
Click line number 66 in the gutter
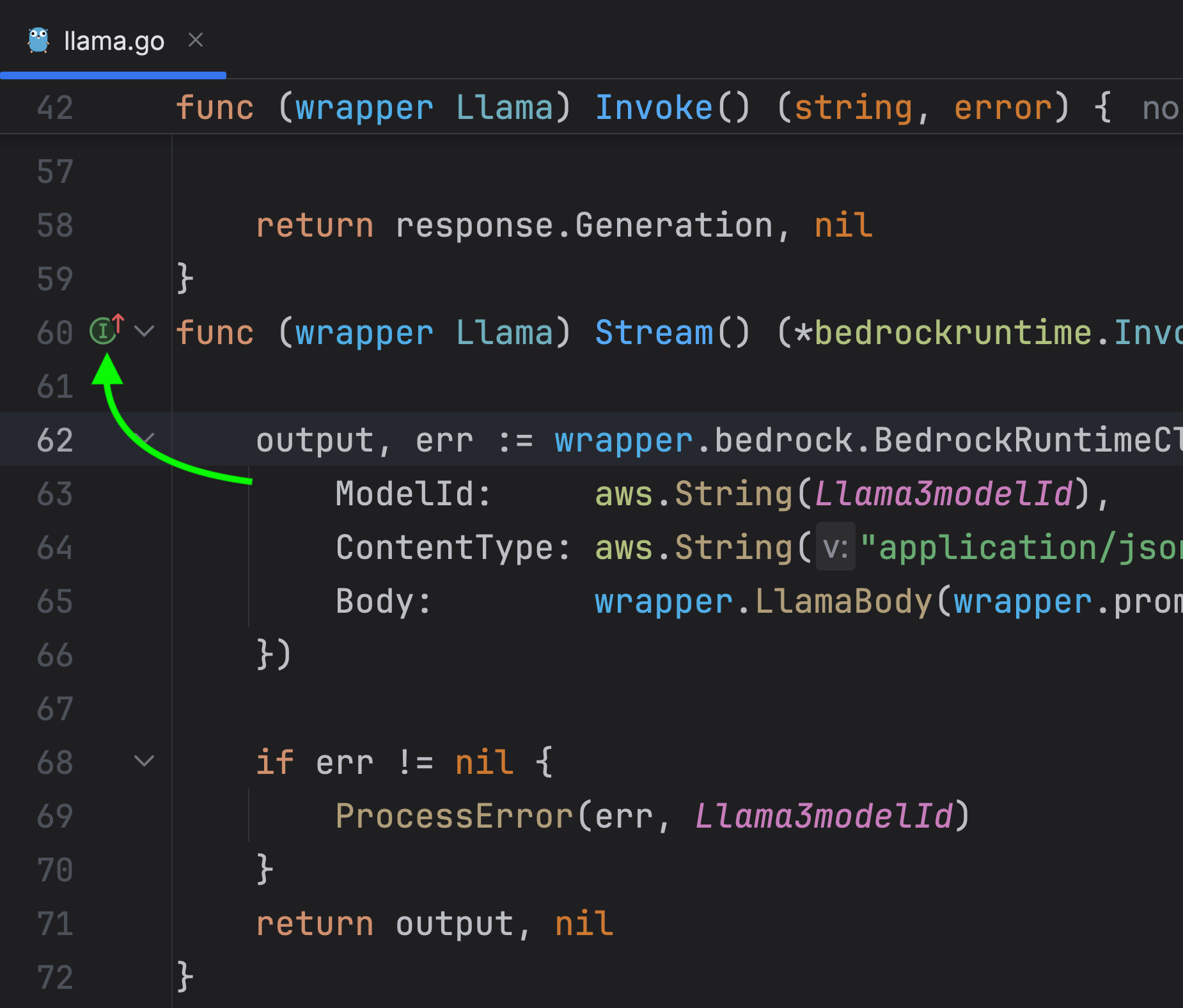(55, 656)
